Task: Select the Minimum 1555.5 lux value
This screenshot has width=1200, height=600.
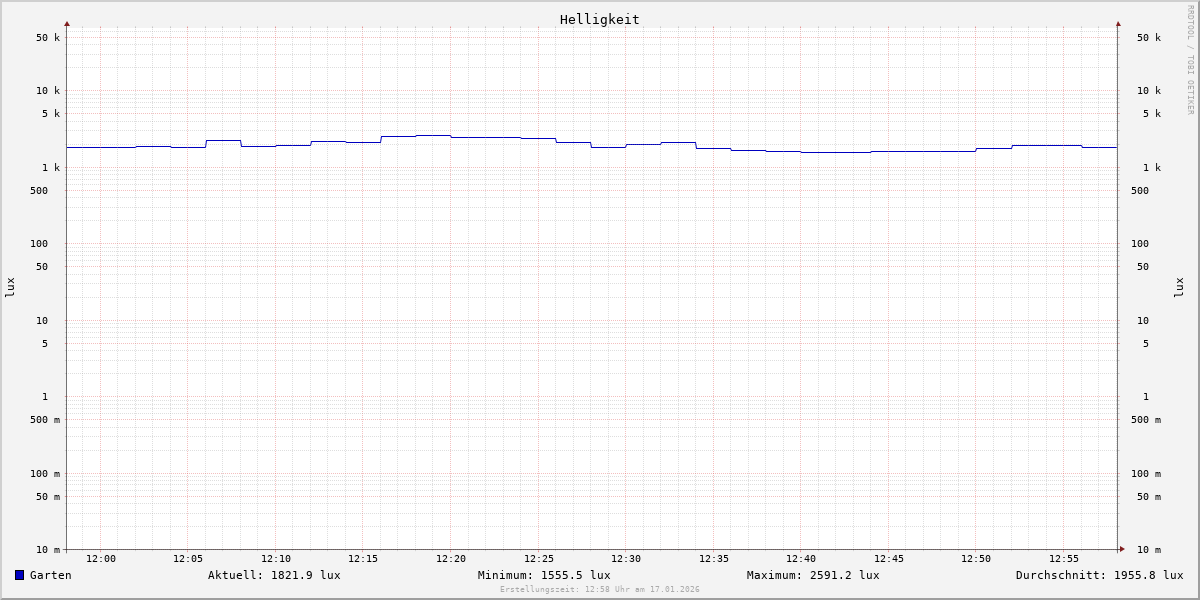Action: [x=544, y=575]
